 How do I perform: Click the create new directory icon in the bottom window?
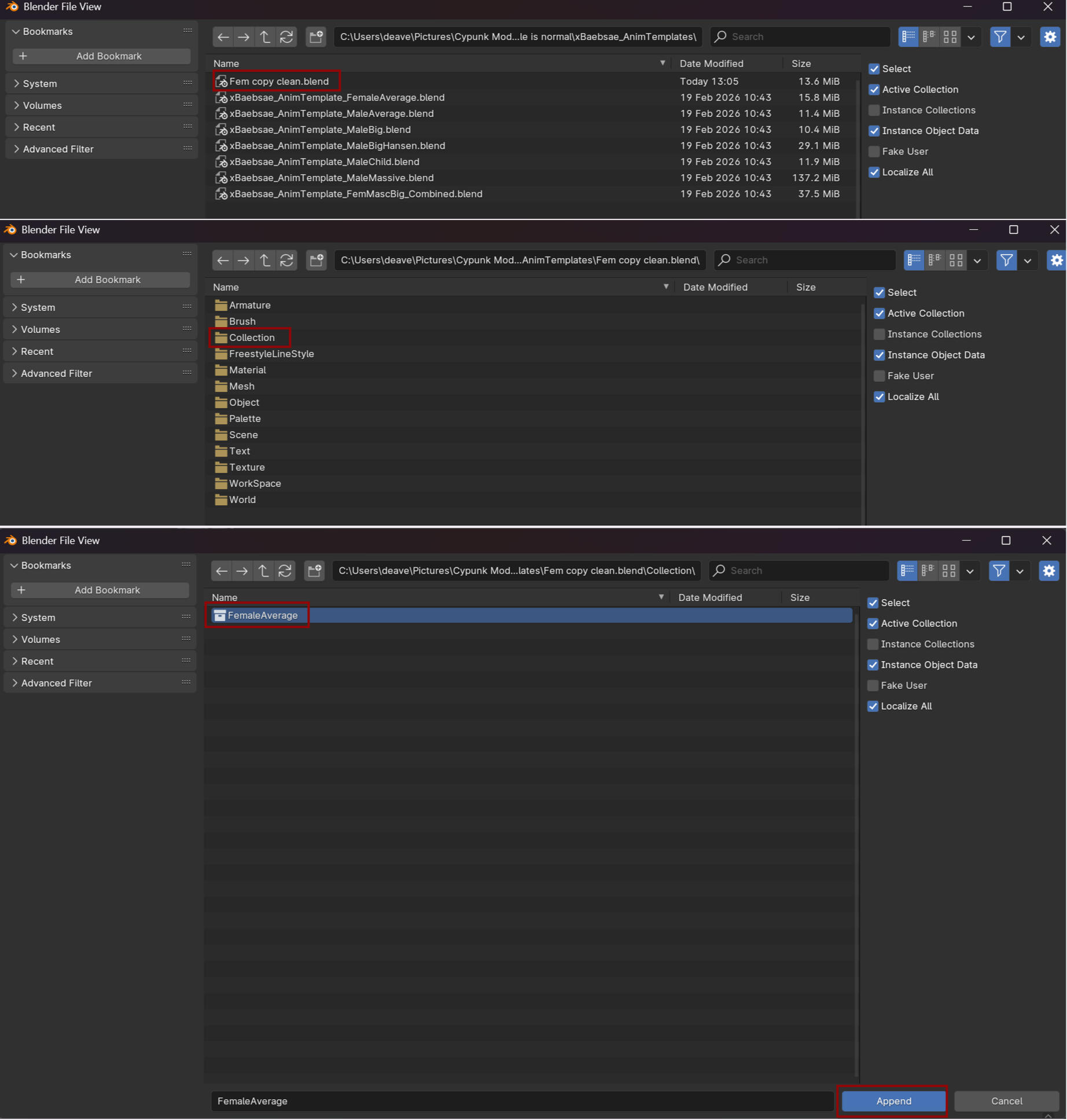click(314, 571)
